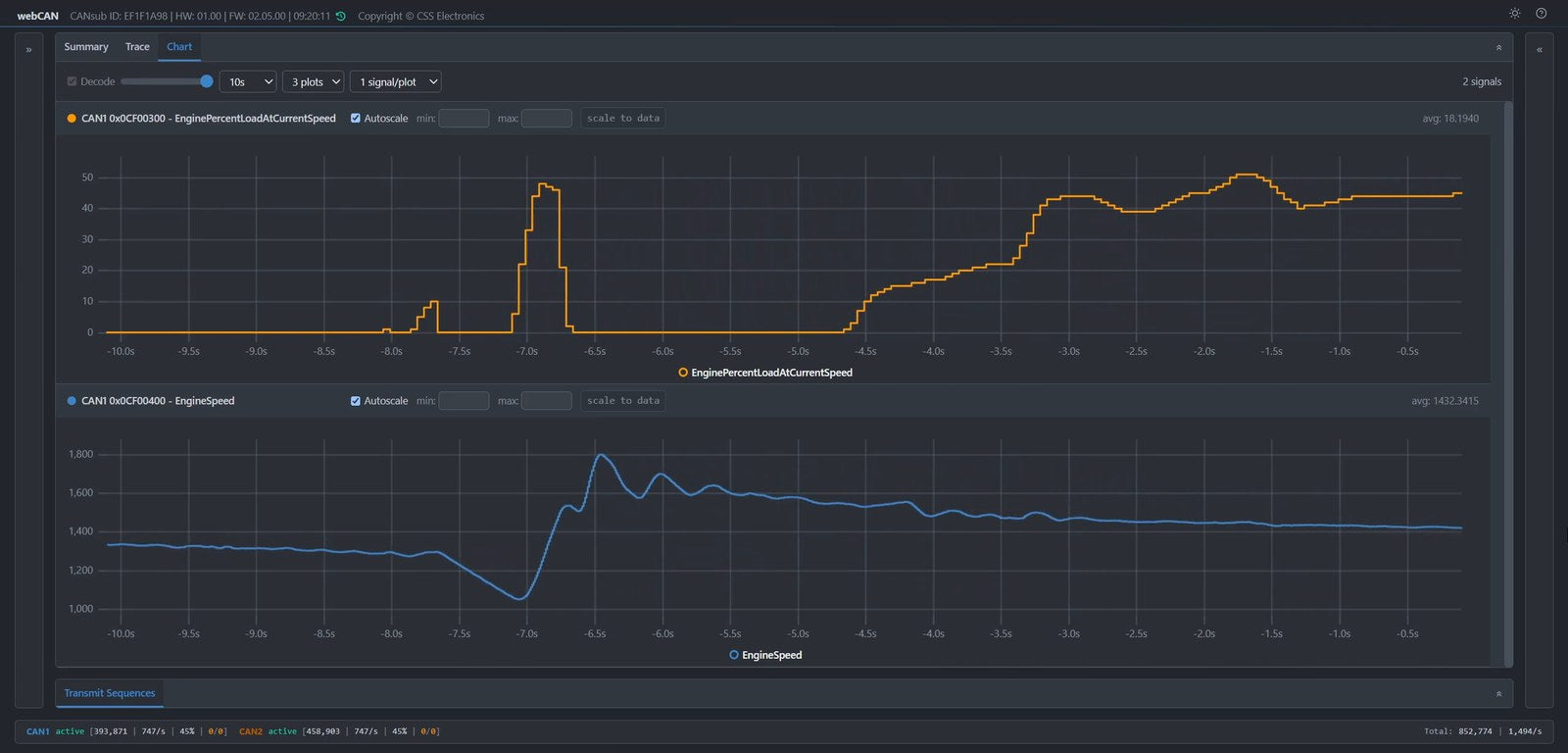Open the Transmit Sequences tab
Image resolution: width=1568 pixels, height=753 pixels.
coord(110,693)
